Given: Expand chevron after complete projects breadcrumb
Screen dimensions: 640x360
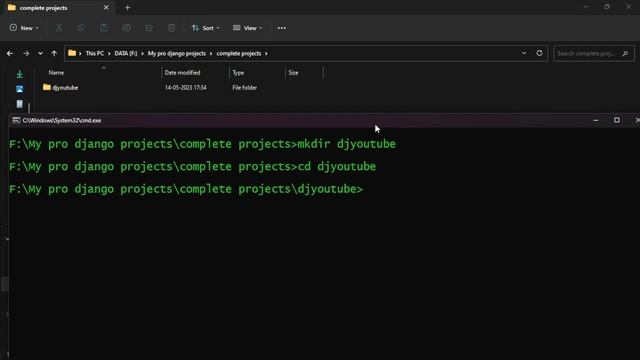Looking at the screenshot, I should [267, 53].
